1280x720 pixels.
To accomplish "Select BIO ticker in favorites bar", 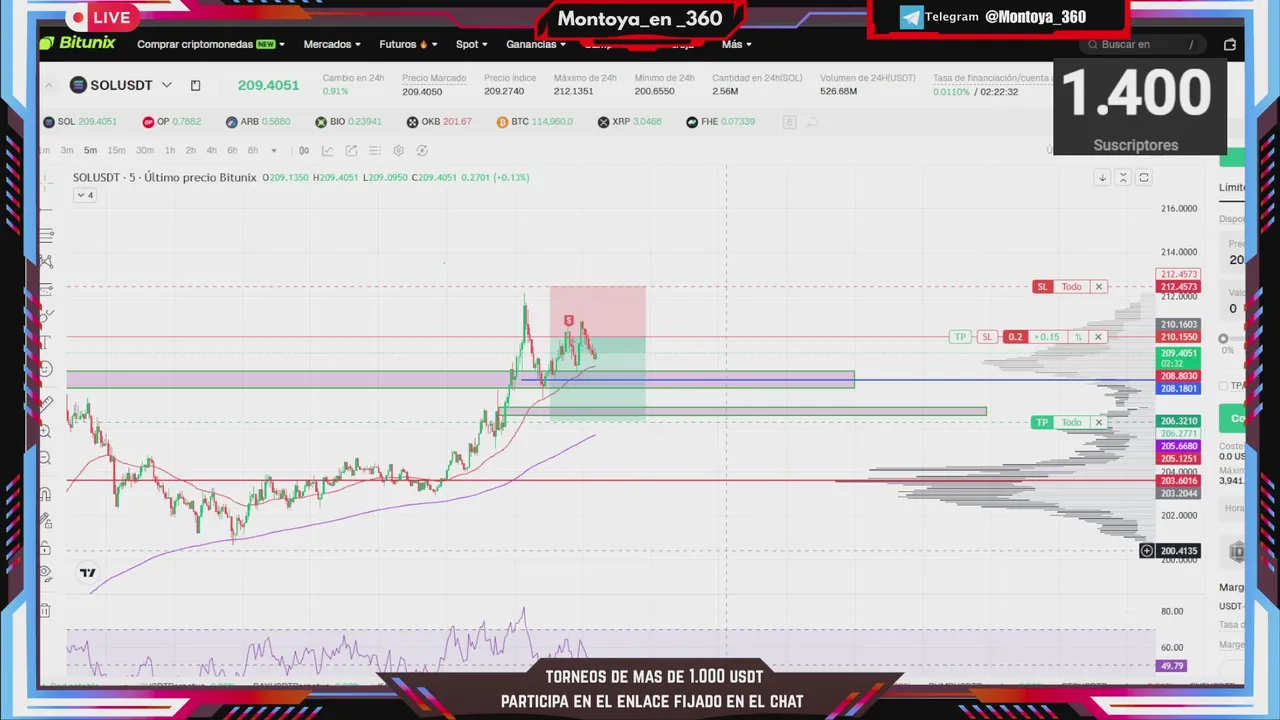I will pos(348,122).
